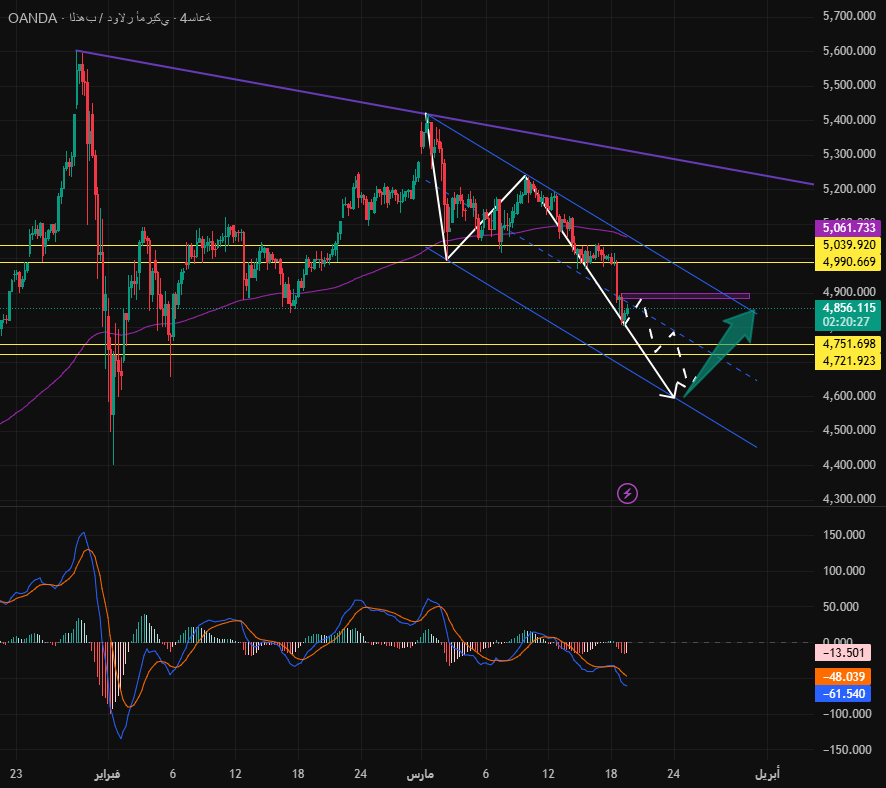Click the 5,700.000 price scale label
The image size is (886, 788).
coord(848,16)
